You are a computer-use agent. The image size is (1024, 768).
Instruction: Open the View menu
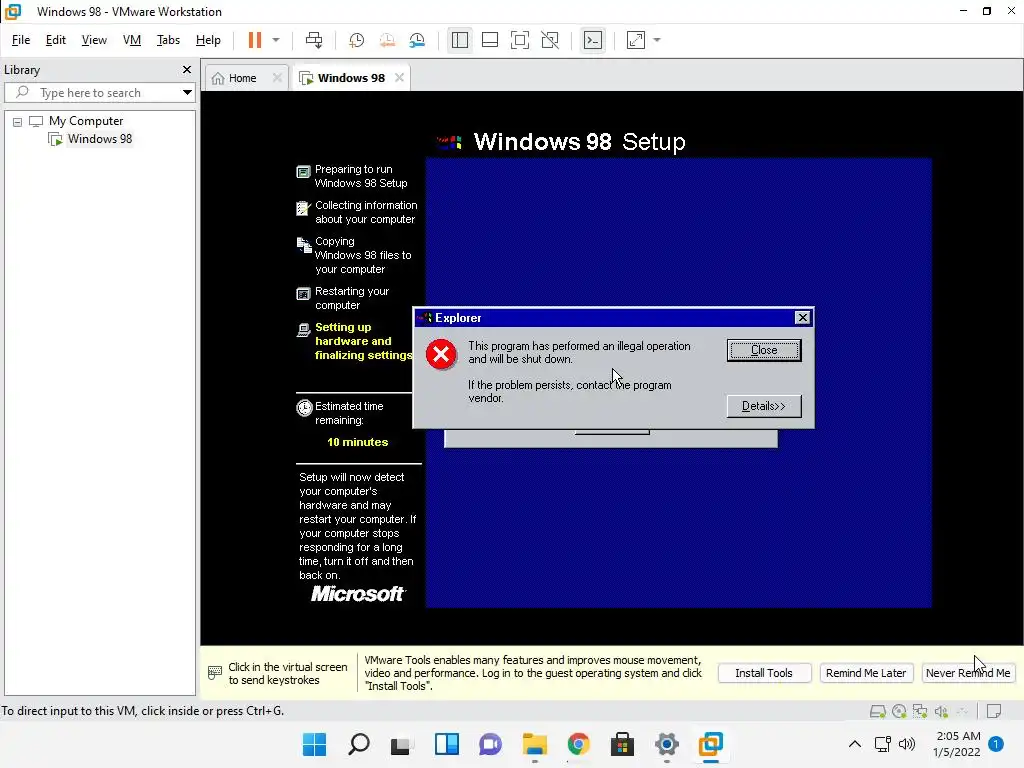94,40
